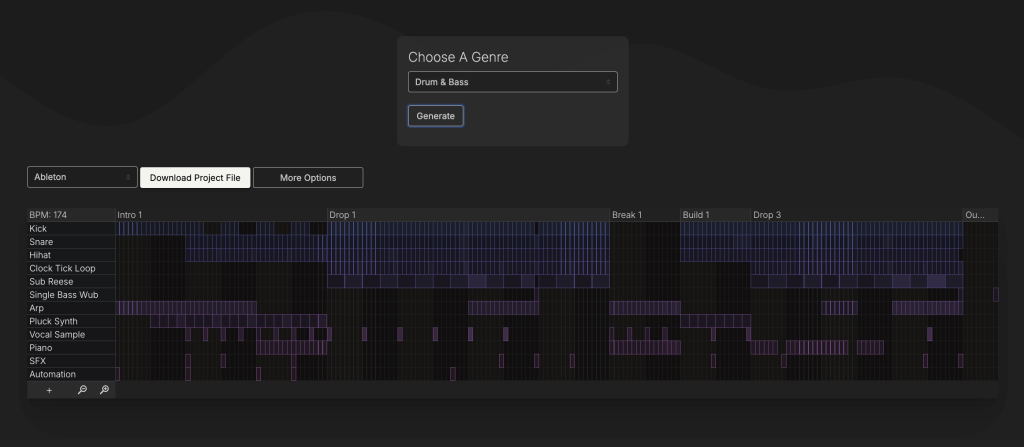Click the Vocal Sample track name
Screen dimensions: 1024x447
(x=57, y=335)
